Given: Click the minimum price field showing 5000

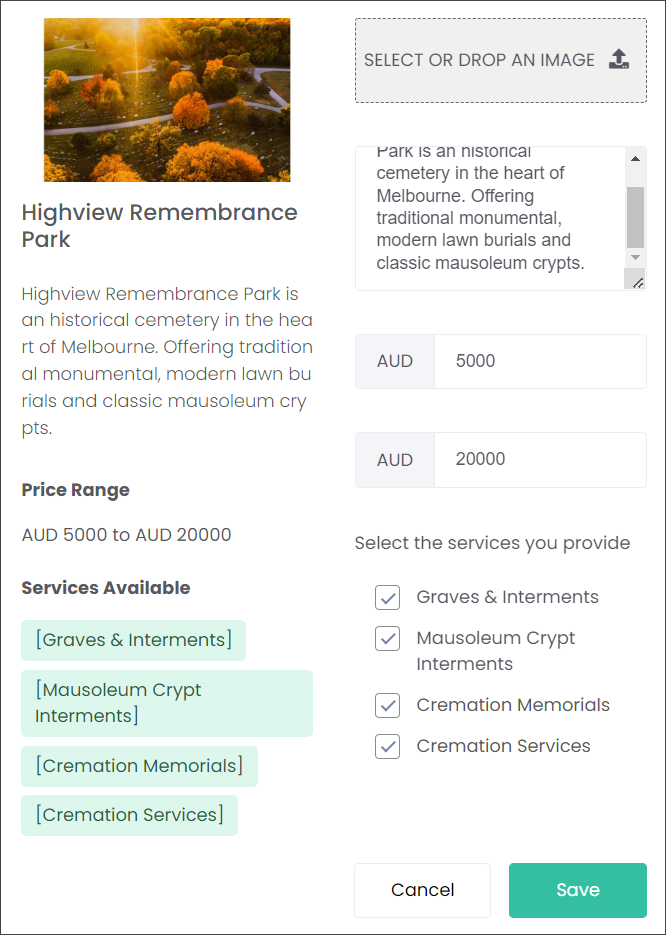Looking at the screenshot, I should pyautogui.click(x=540, y=361).
